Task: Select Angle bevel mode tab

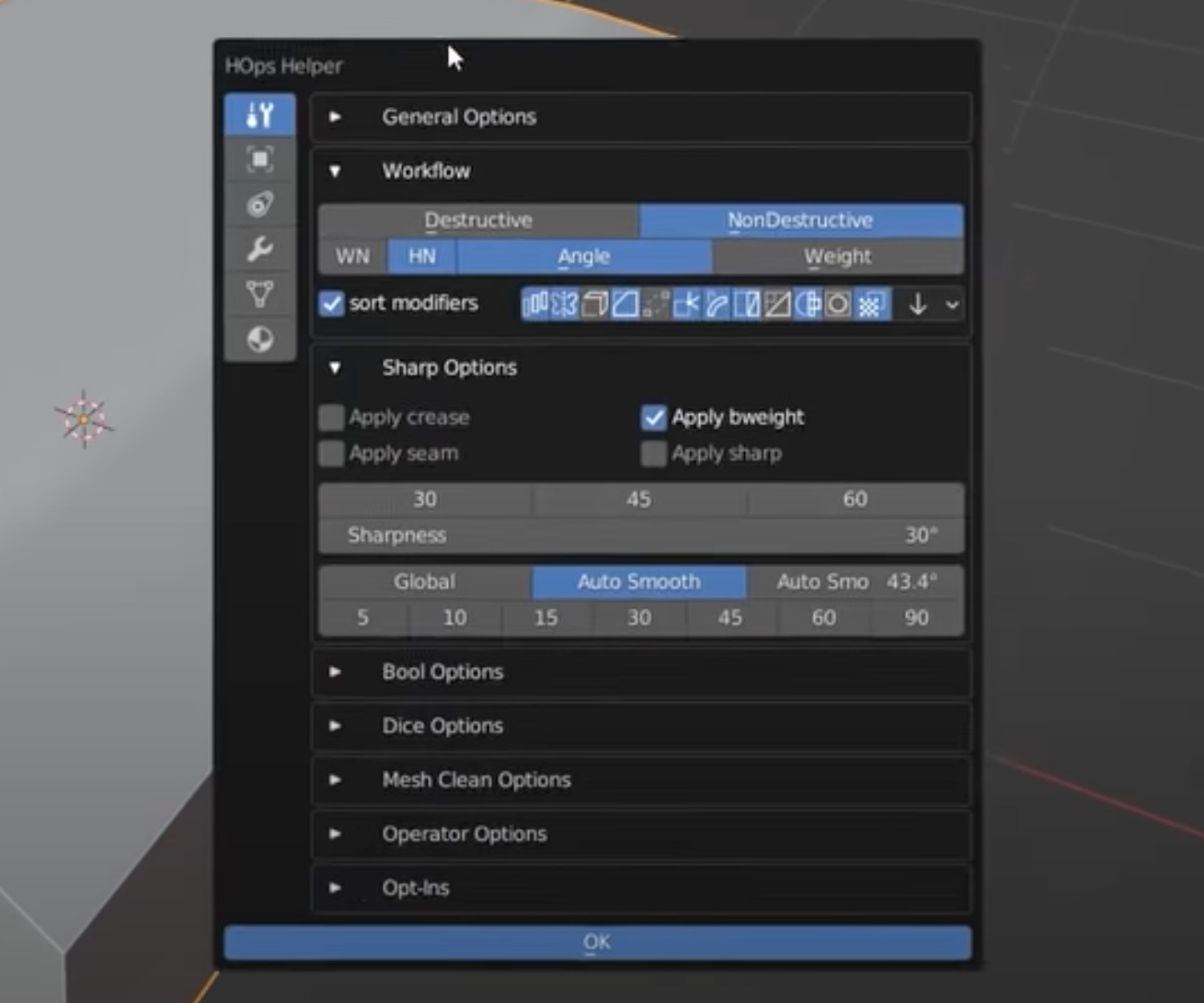Action: pos(584,257)
